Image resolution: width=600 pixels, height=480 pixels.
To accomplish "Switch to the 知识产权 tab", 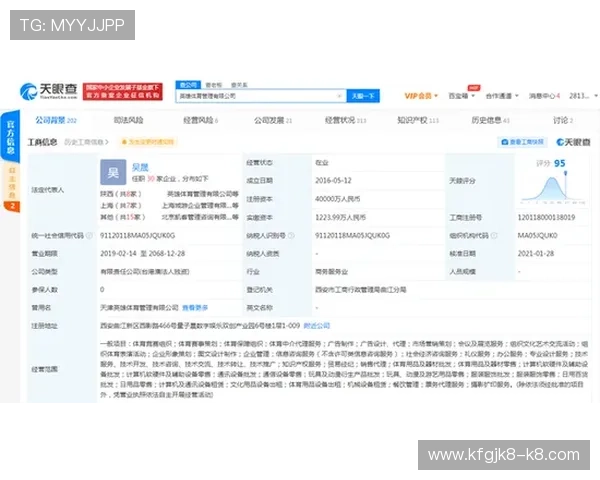I will 417,120.
